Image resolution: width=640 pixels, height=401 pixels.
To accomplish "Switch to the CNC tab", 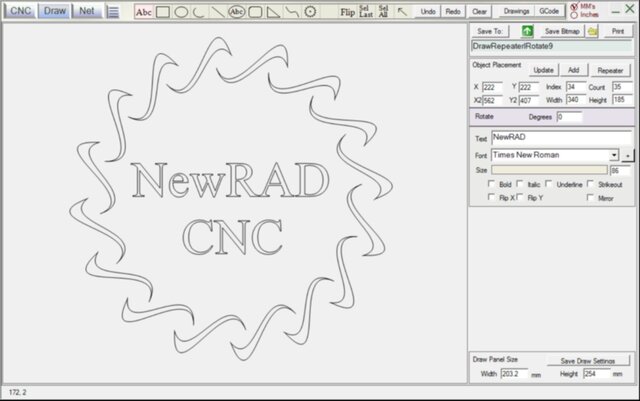I will point(20,11).
